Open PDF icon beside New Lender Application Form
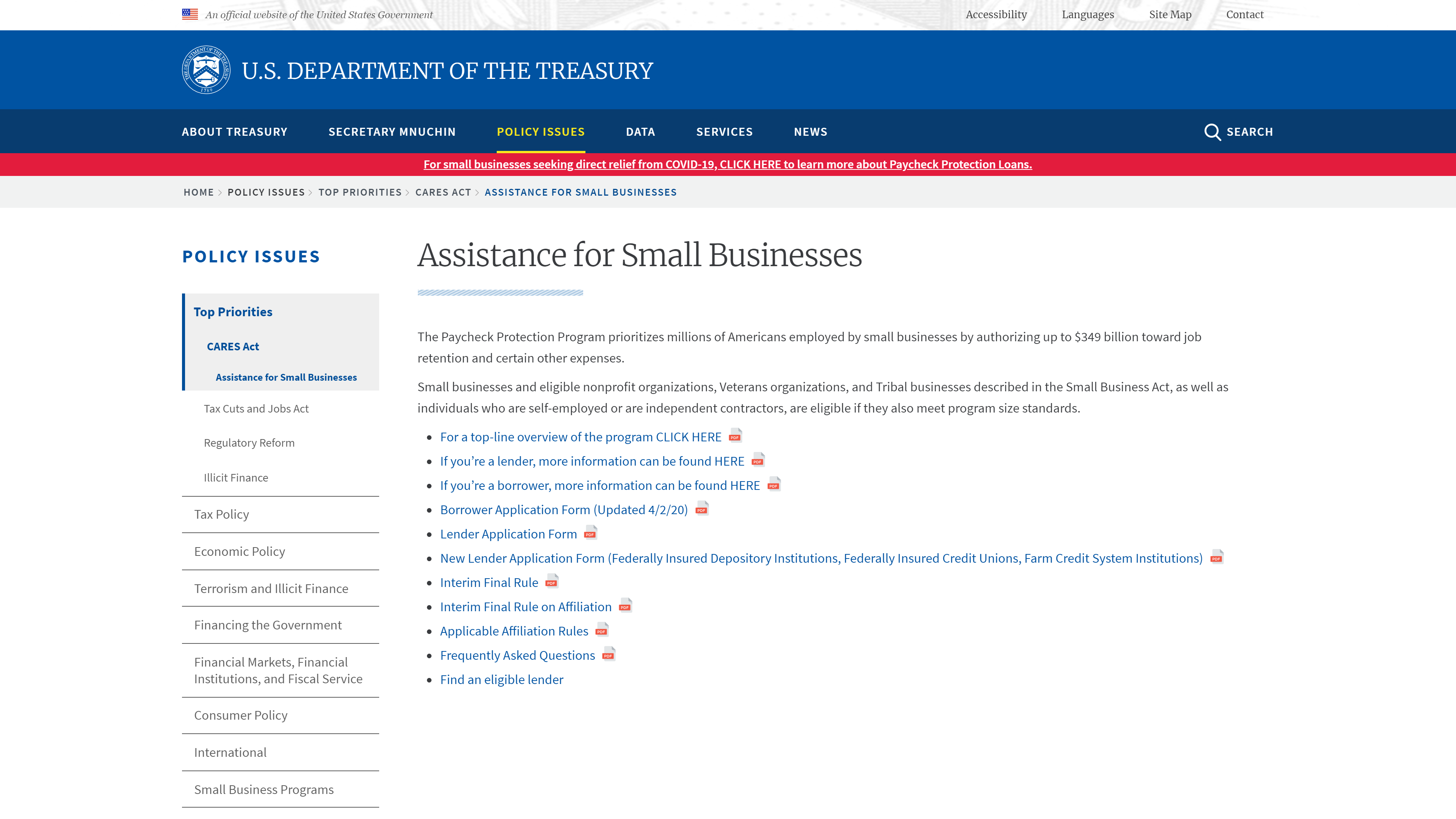 [x=1217, y=557]
